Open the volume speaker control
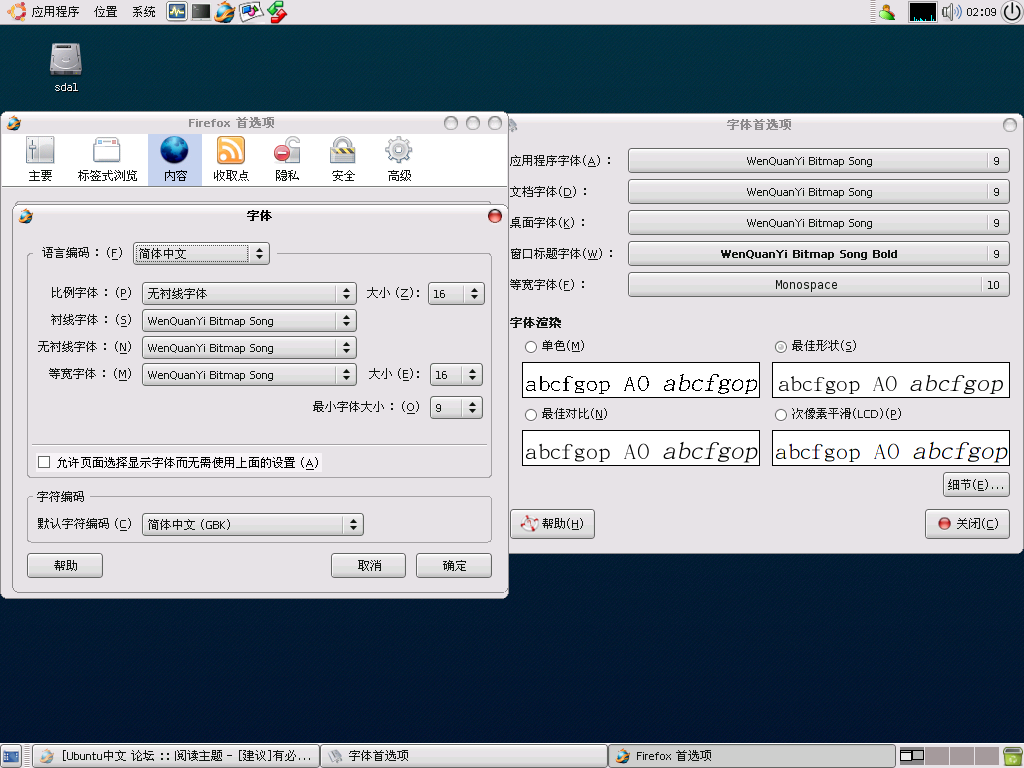1024x768 pixels. coord(952,12)
